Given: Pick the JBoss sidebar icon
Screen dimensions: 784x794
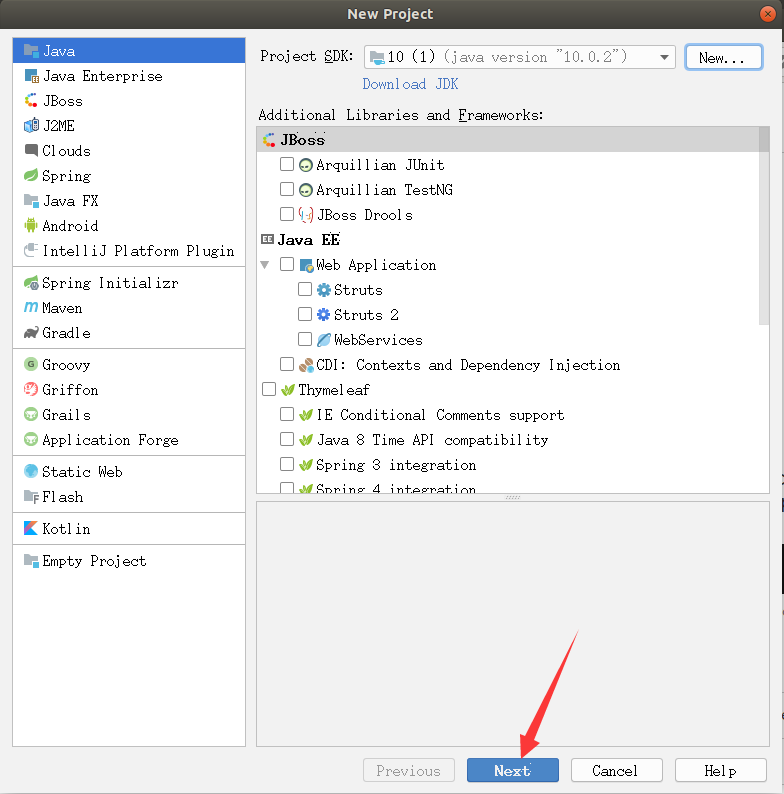Looking at the screenshot, I should tap(31, 101).
